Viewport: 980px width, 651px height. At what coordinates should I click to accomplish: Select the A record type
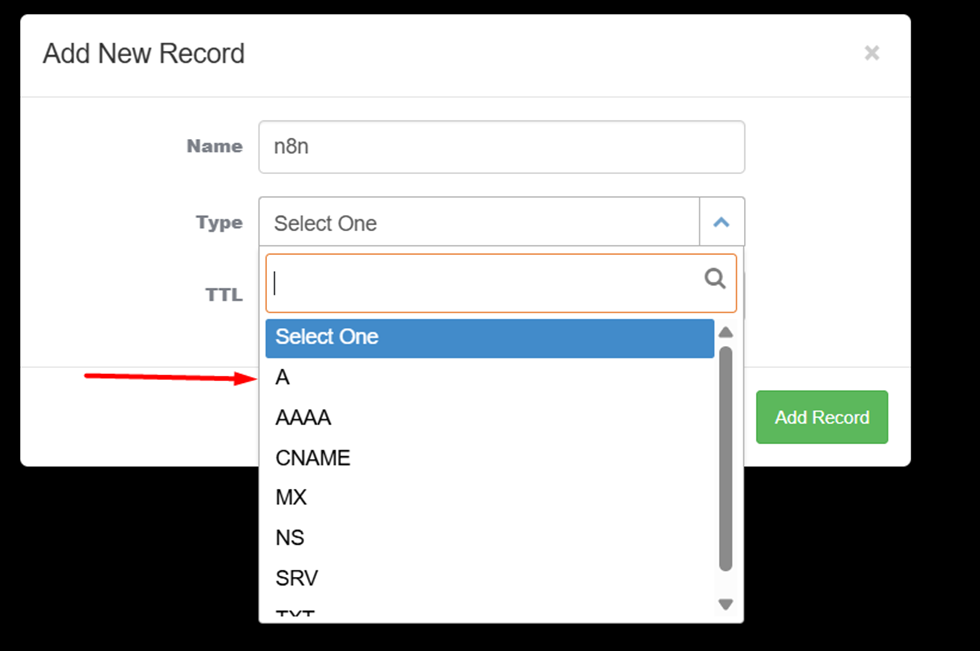click(x=283, y=378)
